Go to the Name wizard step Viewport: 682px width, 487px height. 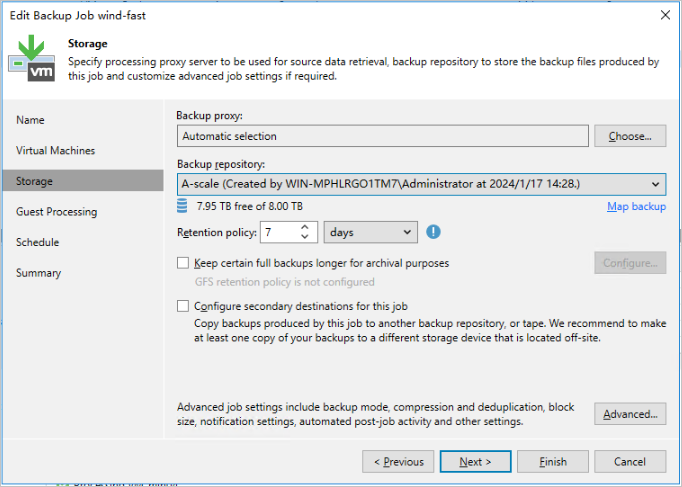coord(31,120)
